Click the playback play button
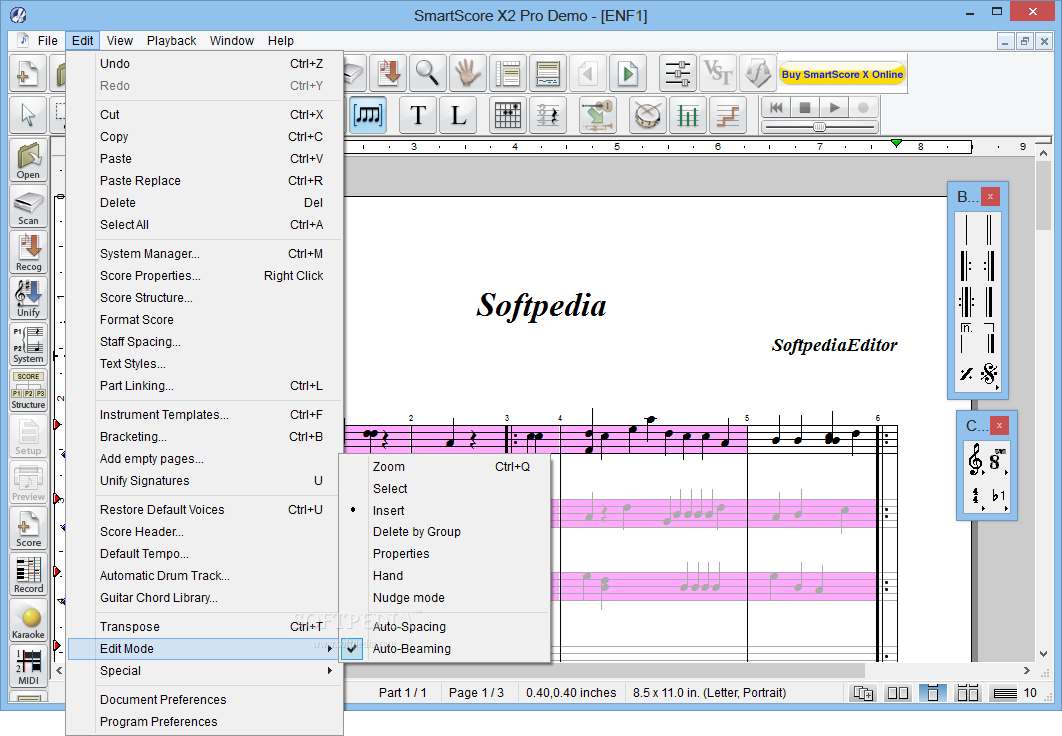The height and width of the screenshot is (736, 1062). tap(834, 108)
